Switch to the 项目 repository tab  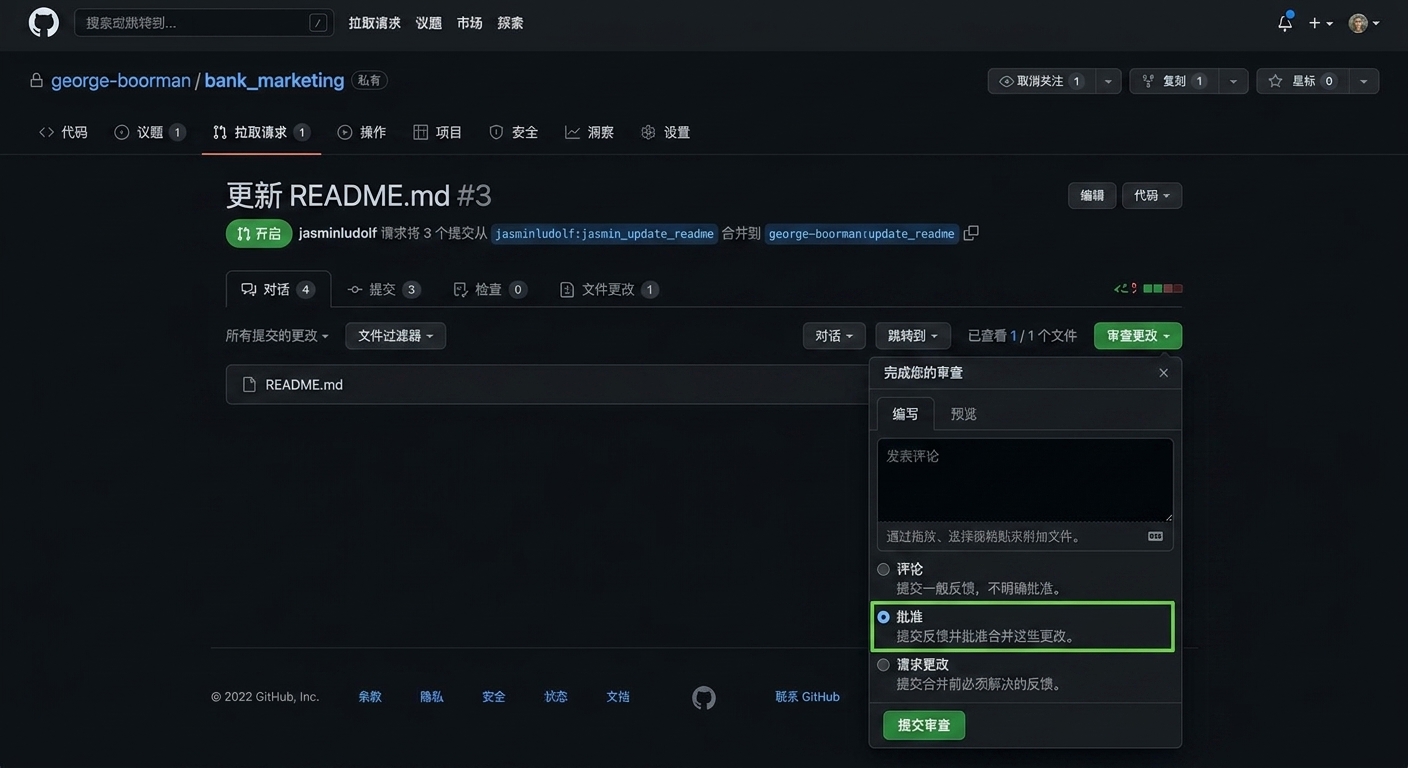[x=438, y=132]
